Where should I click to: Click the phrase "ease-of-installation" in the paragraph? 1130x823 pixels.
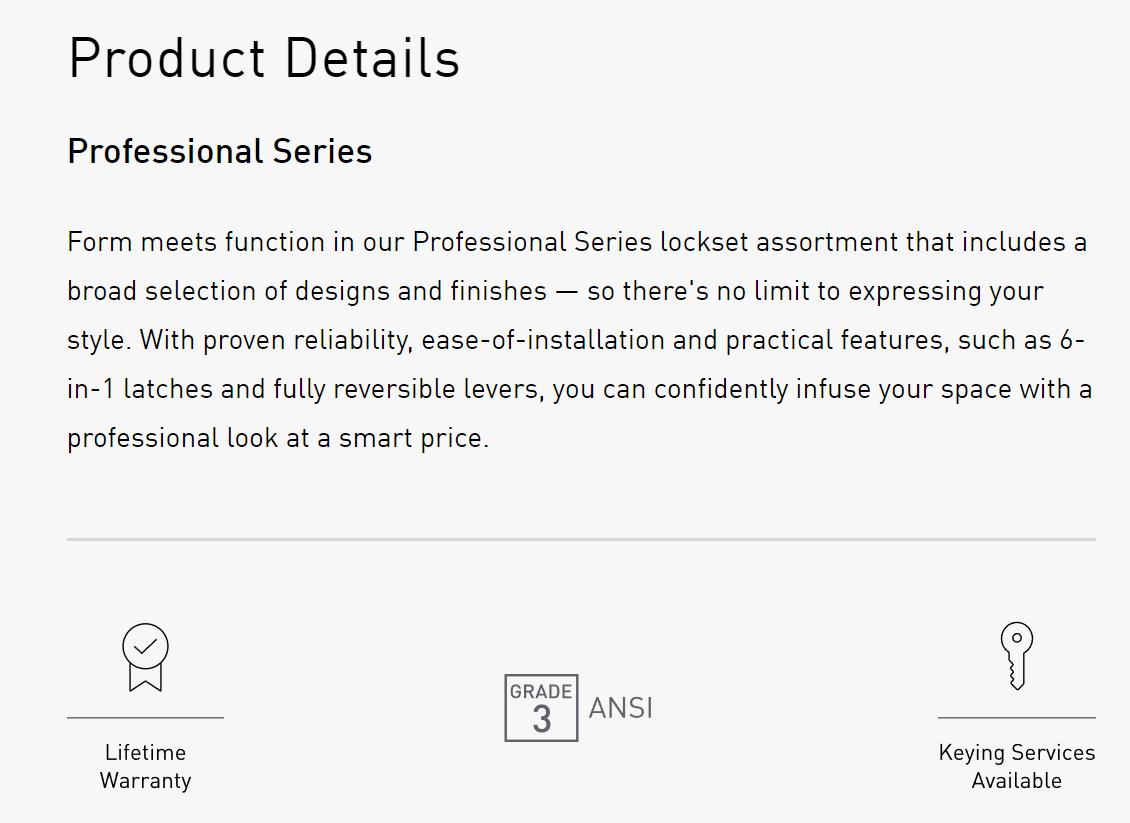click(544, 340)
